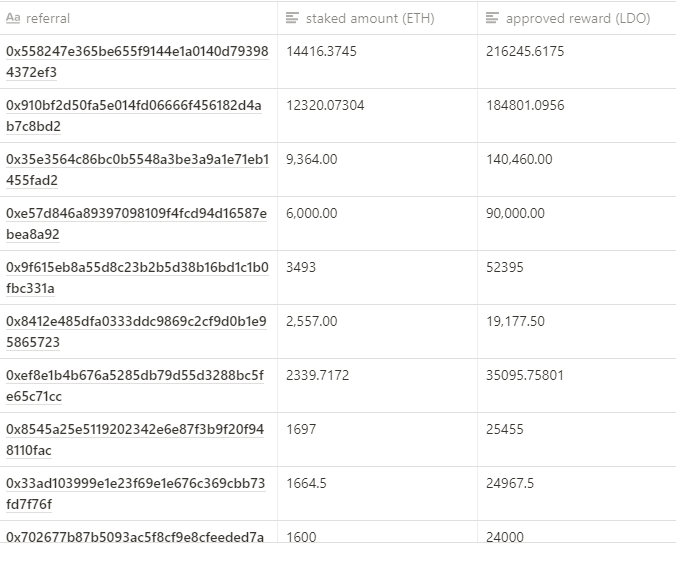Open referral address starting 0x558247e365be
The image size is (676, 567).
point(137,62)
